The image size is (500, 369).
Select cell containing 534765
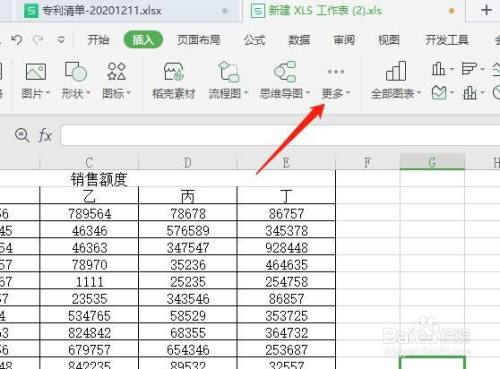point(89,315)
